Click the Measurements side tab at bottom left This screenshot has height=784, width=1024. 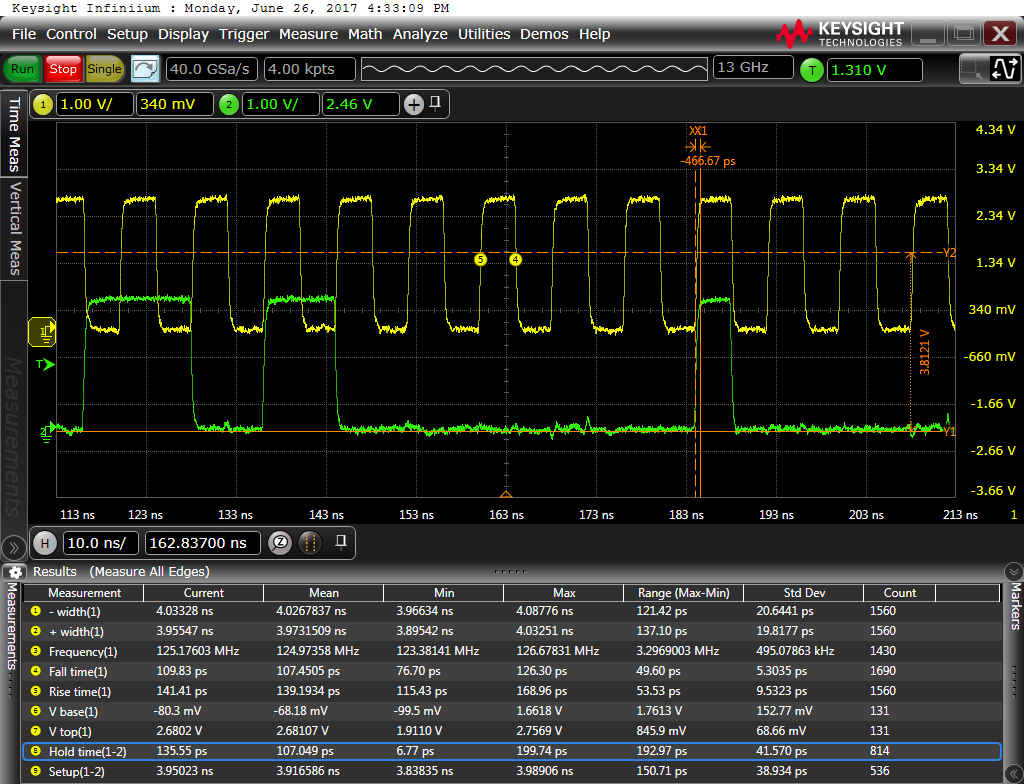point(10,626)
